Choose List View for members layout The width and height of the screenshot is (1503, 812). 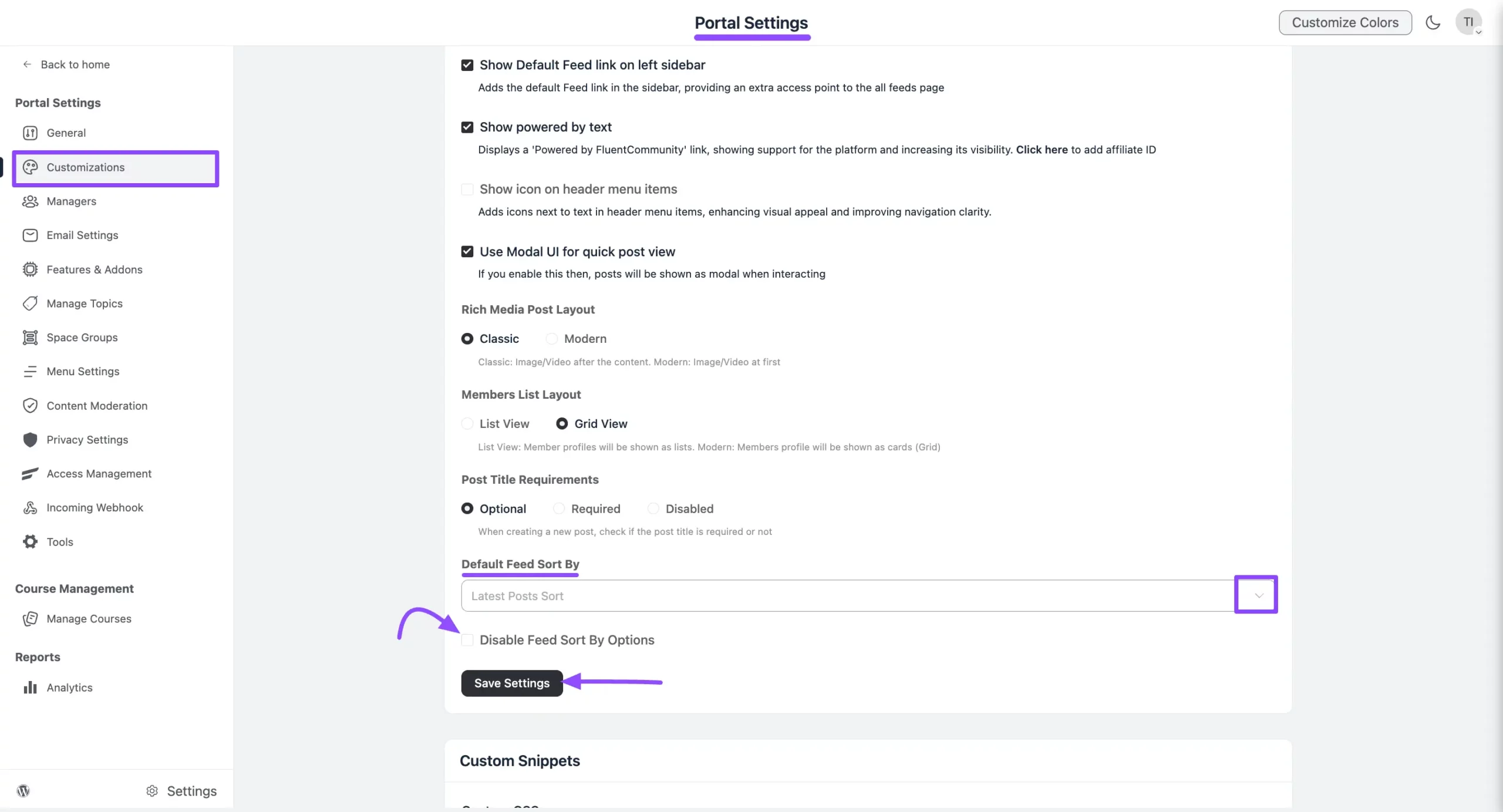click(x=467, y=423)
